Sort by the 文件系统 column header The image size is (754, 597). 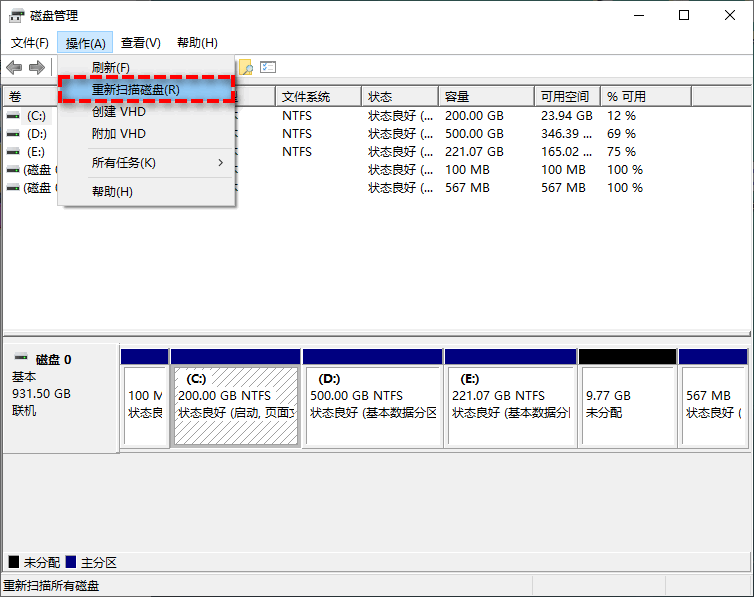318,97
